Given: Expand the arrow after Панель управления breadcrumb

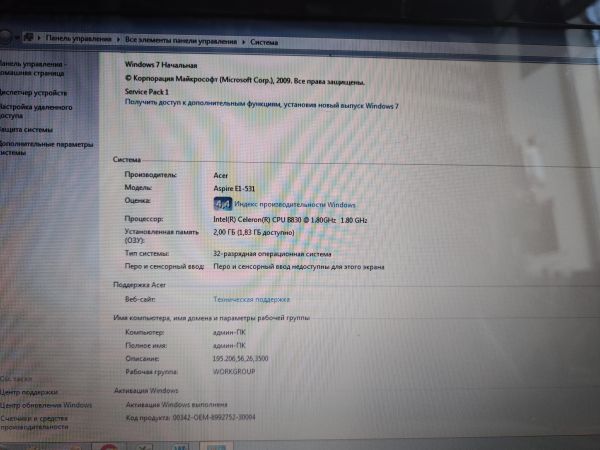Looking at the screenshot, I should point(118,39).
